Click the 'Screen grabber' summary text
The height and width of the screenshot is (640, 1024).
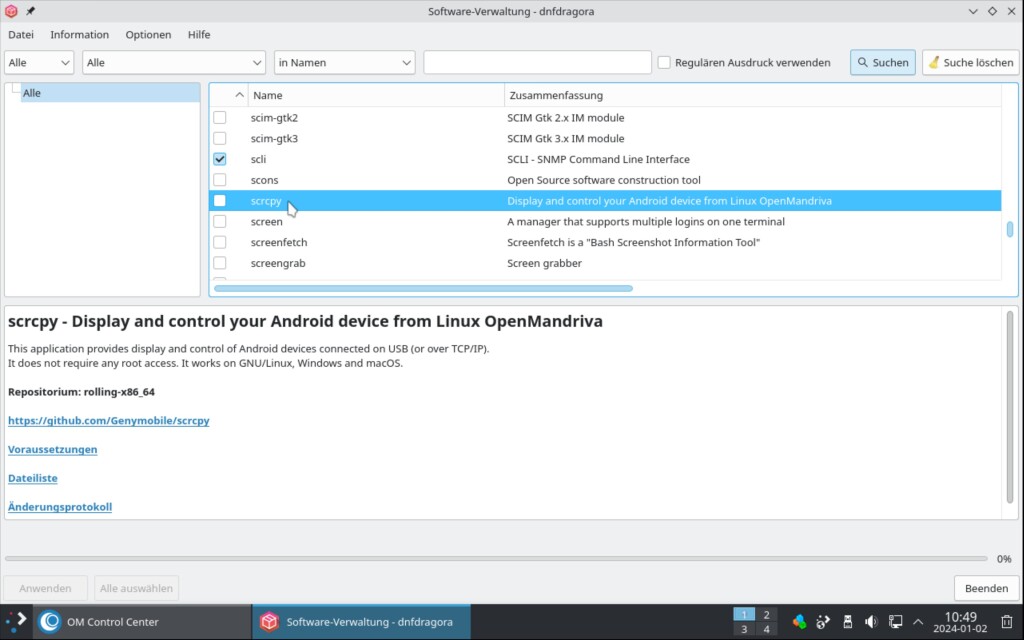tap(545, 263)
